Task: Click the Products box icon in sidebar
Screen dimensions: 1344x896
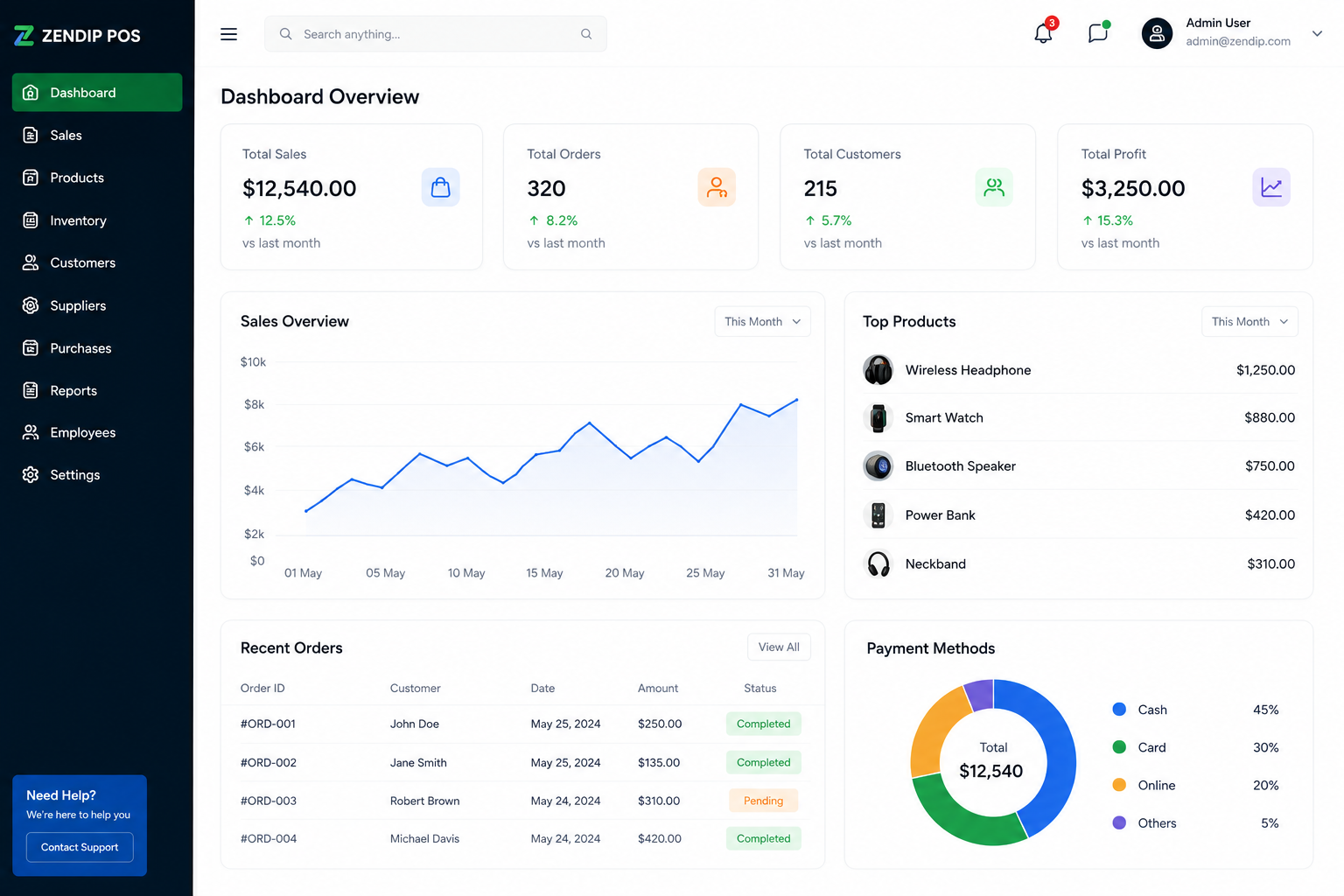Action: [x=31, y=178]
